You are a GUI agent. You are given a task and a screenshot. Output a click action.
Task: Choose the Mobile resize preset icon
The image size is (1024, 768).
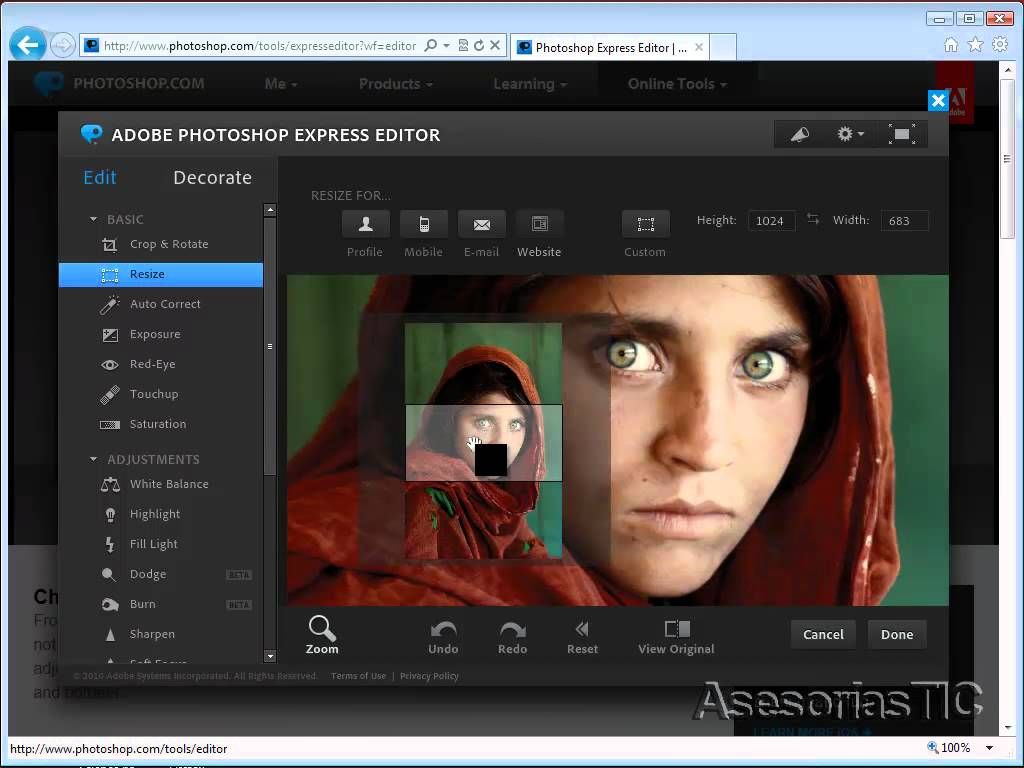point(423,224)
